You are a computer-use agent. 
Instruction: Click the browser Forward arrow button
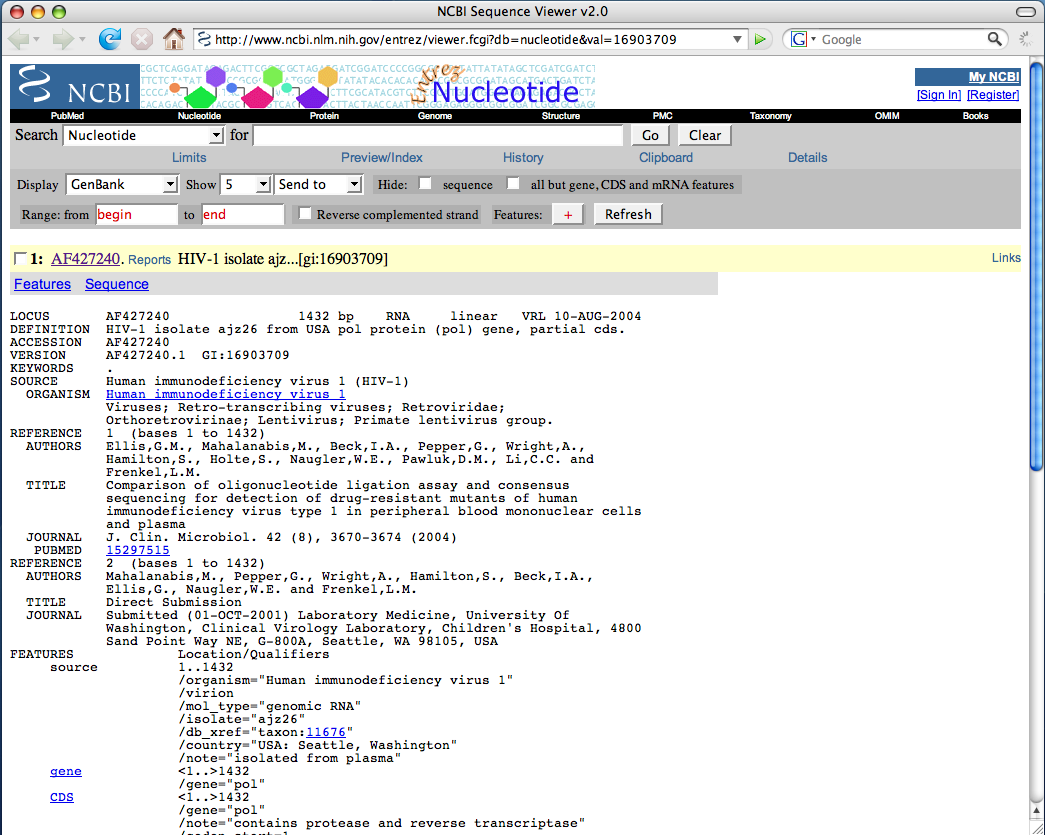[x=63, y=39]
